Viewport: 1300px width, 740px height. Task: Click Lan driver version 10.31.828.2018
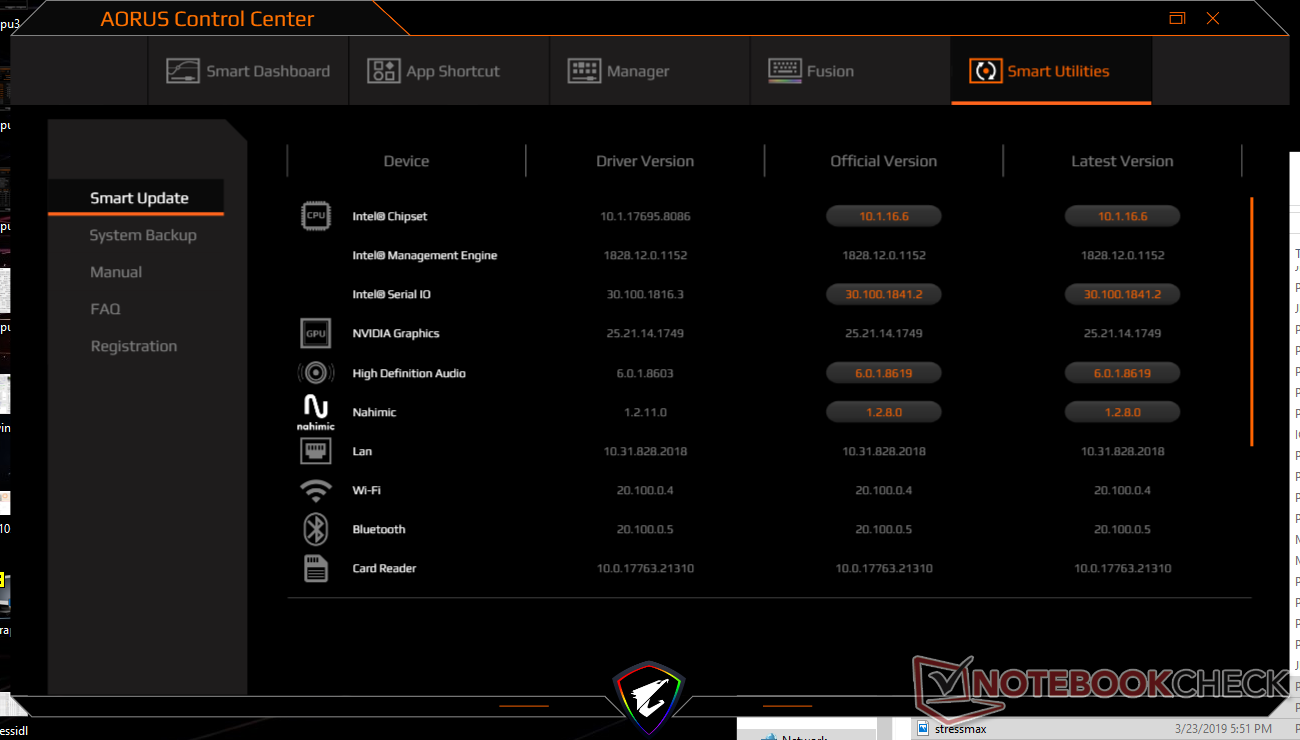[645, 451]
